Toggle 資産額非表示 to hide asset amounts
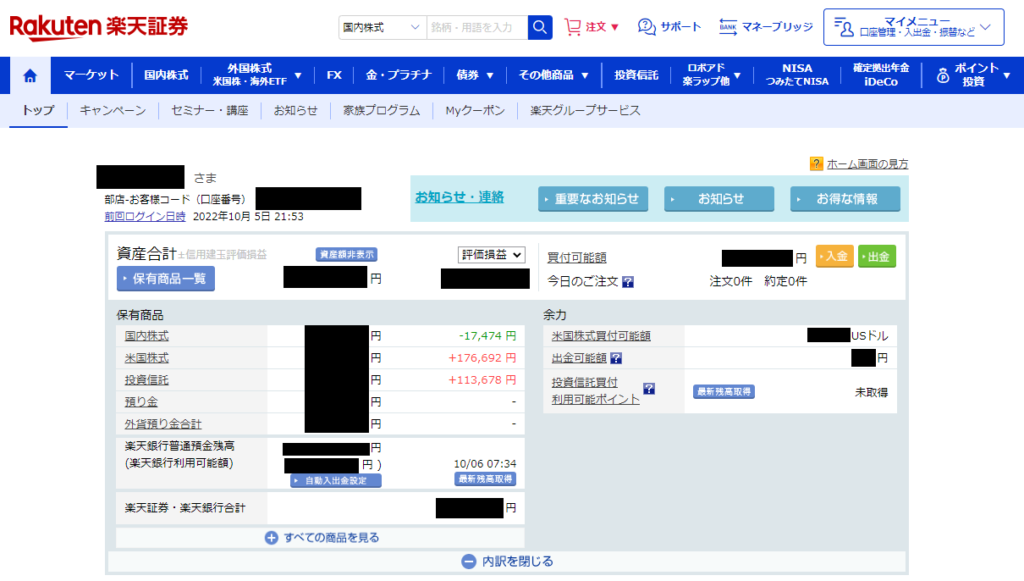Viewport: 1024px width, 581px height. click(x=346, y=255)
